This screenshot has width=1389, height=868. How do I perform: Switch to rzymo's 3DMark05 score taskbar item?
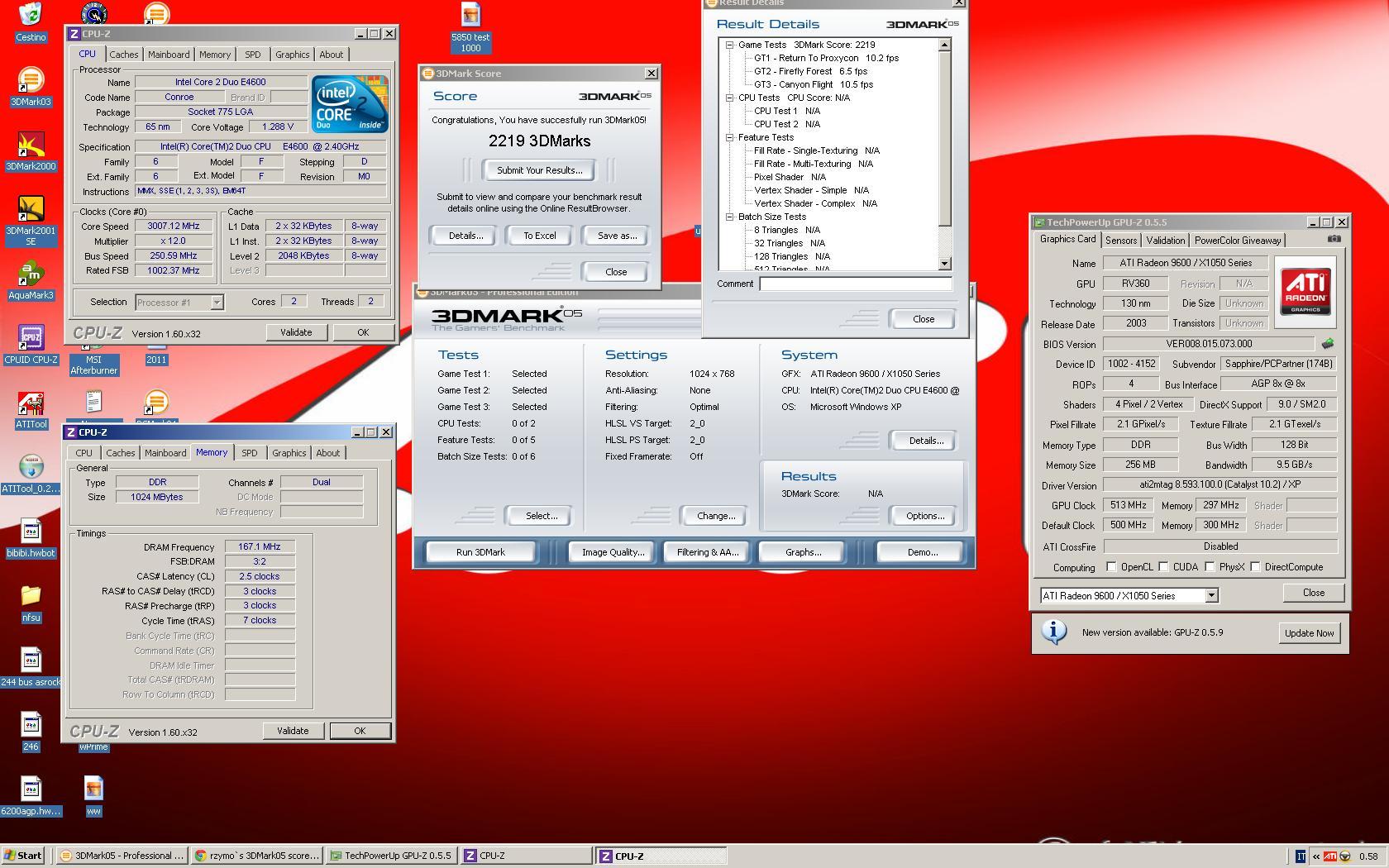257,856
